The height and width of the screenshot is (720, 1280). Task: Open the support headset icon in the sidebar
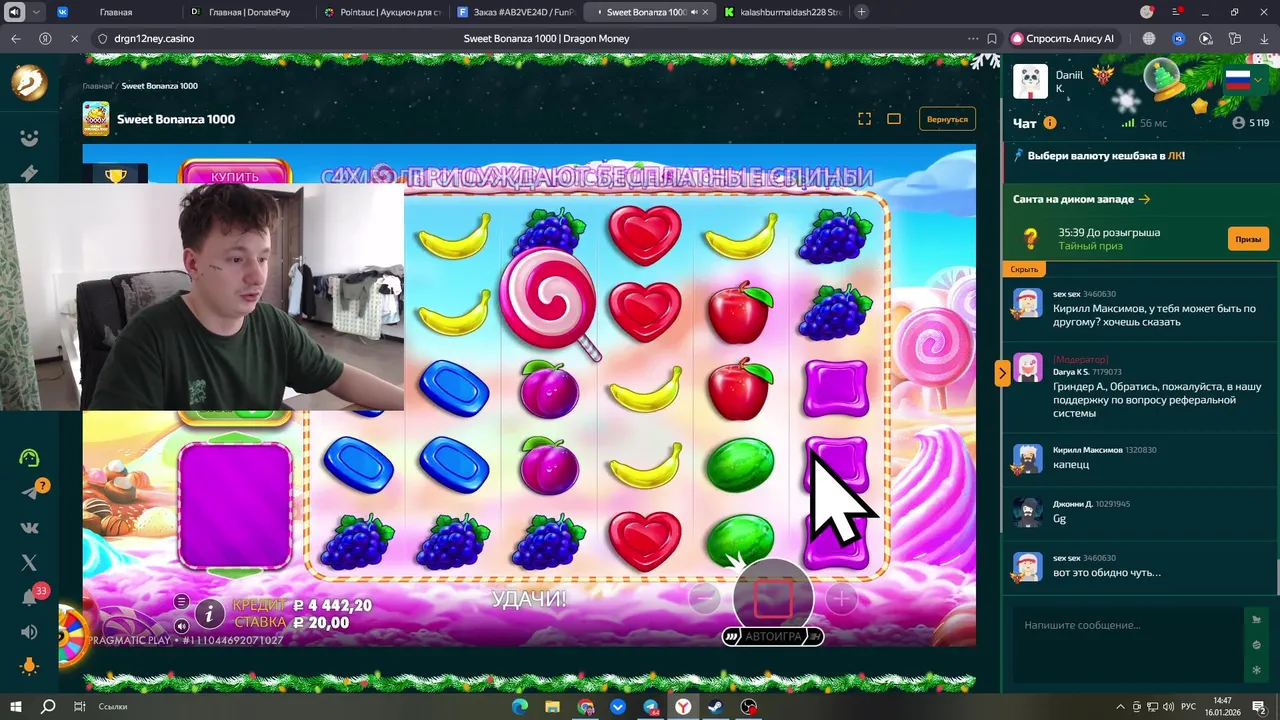[29, 458]
